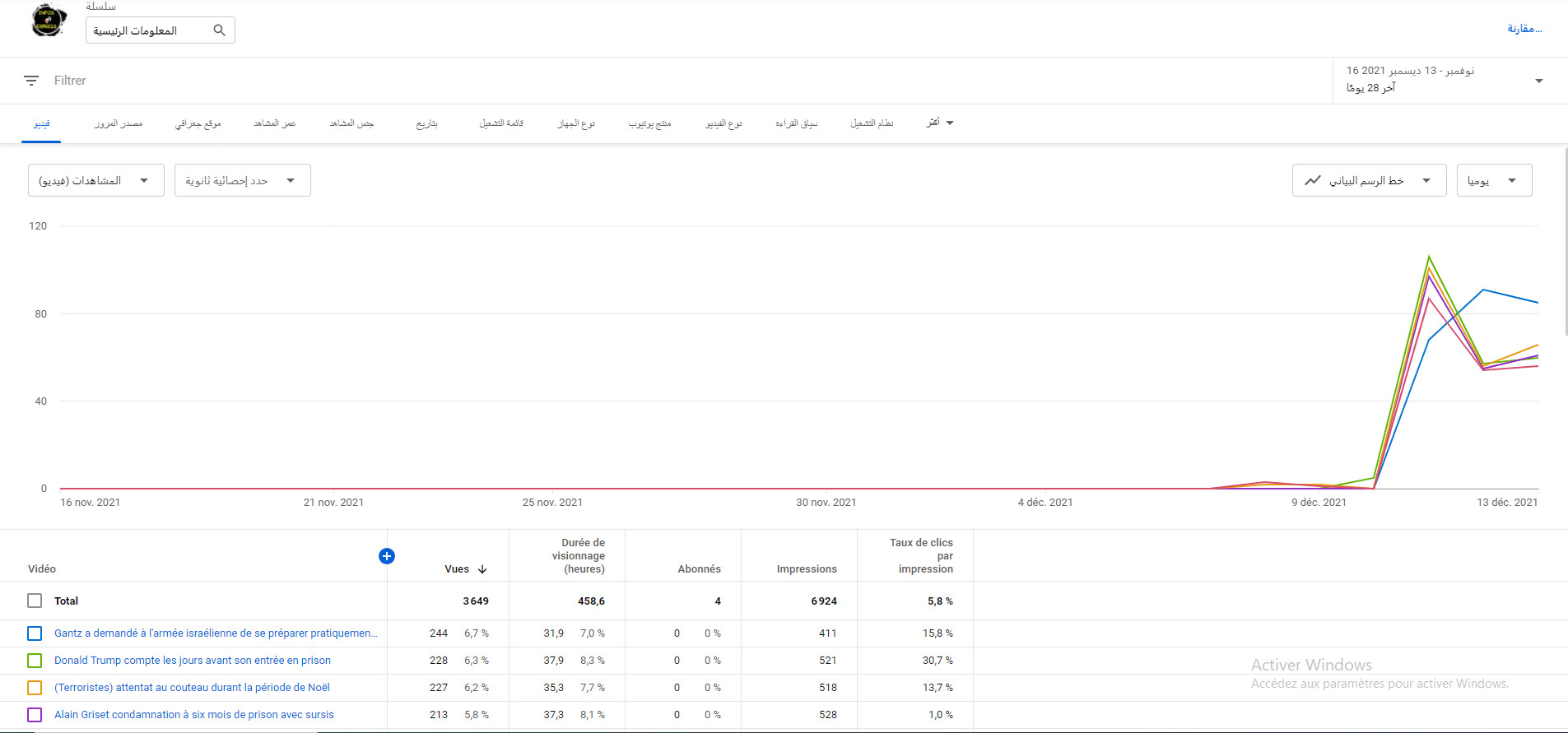The image size is (1568, 733).
Task: Toggle the Total row checkbox
Action: point(35,601)
